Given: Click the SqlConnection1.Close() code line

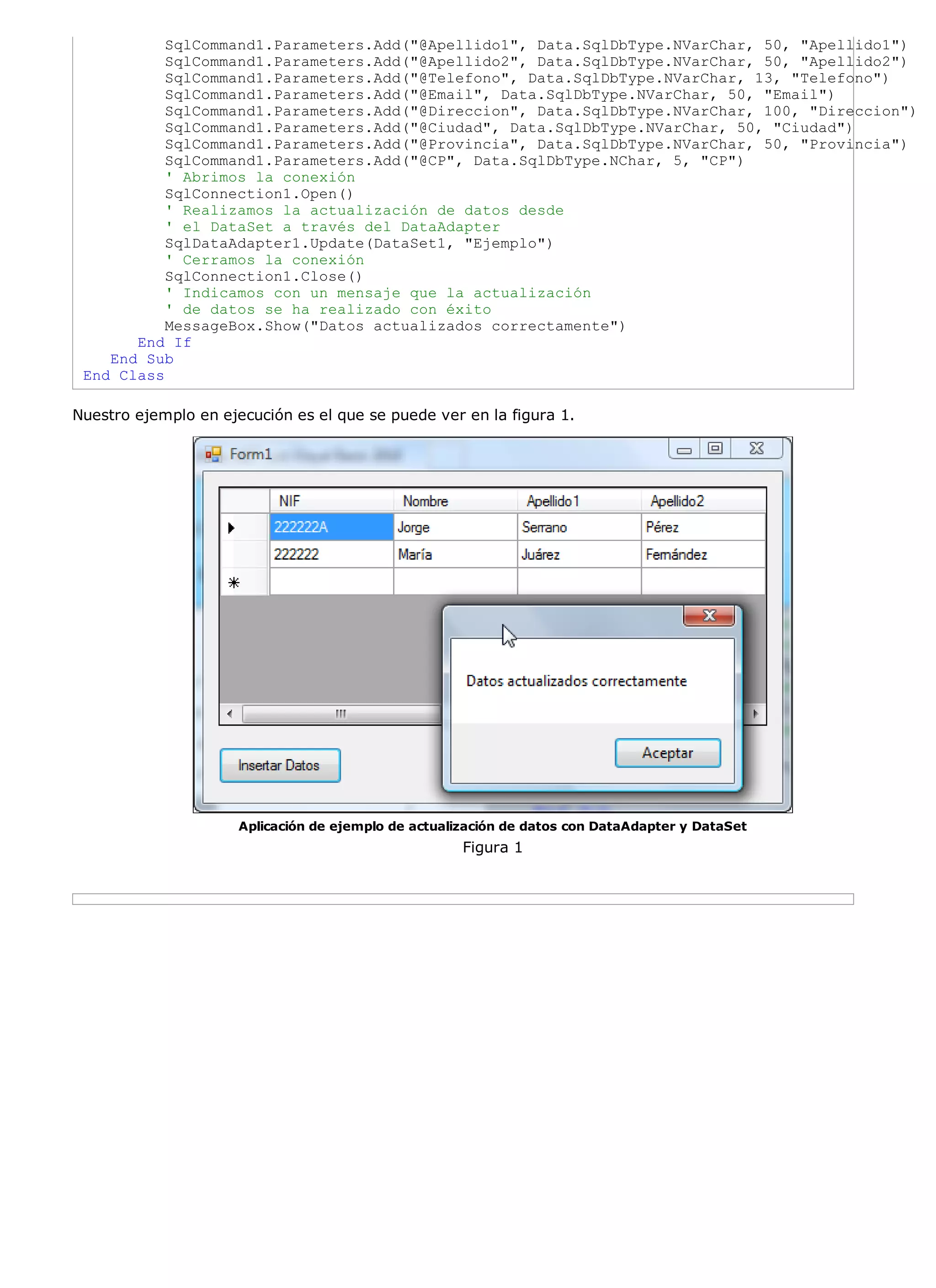Looking at the screenshot, I should pyautogui.click(x=263, y=277).
